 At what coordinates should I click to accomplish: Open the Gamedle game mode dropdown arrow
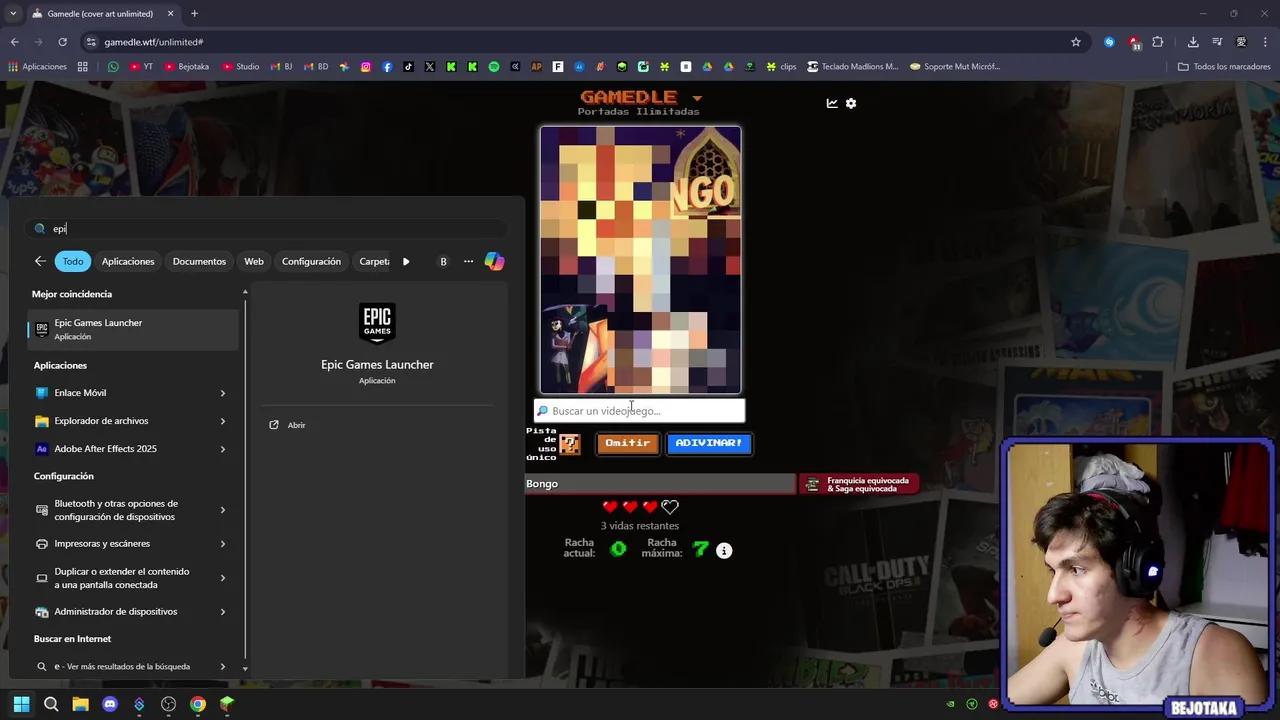click(697, 98)
